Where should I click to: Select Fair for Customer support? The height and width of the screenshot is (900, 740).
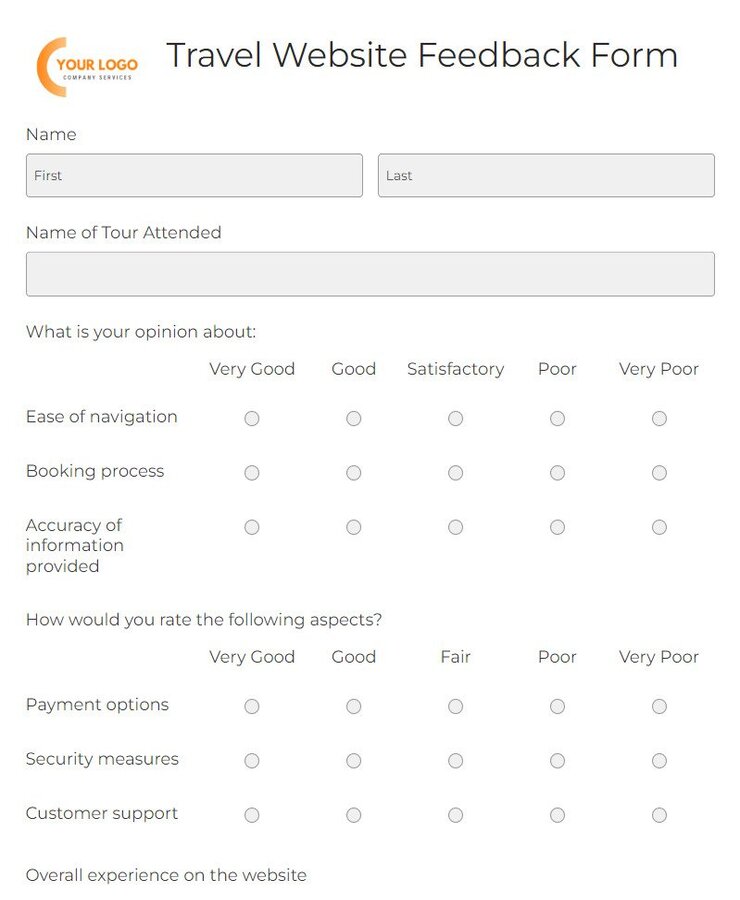tap(456, 815)
